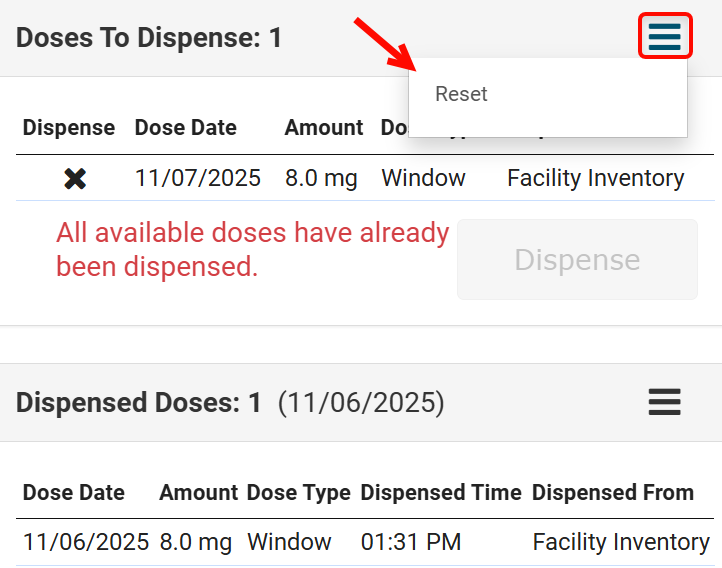The width and height of the screenshot is (722, 568).
Task: Open the Doses To Dispense hamburger menu
Action: tap(664, 37)
